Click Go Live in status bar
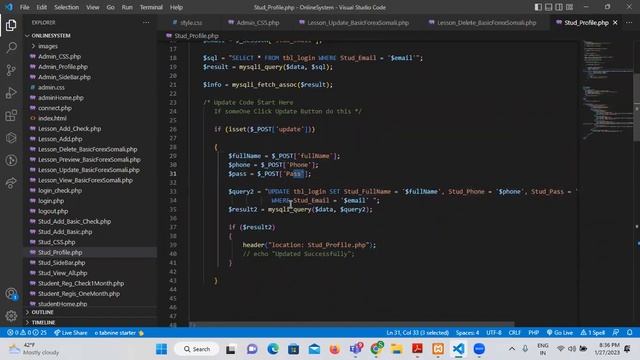The width and height of the screenshot is (640, 360). [x=560, y=333]
